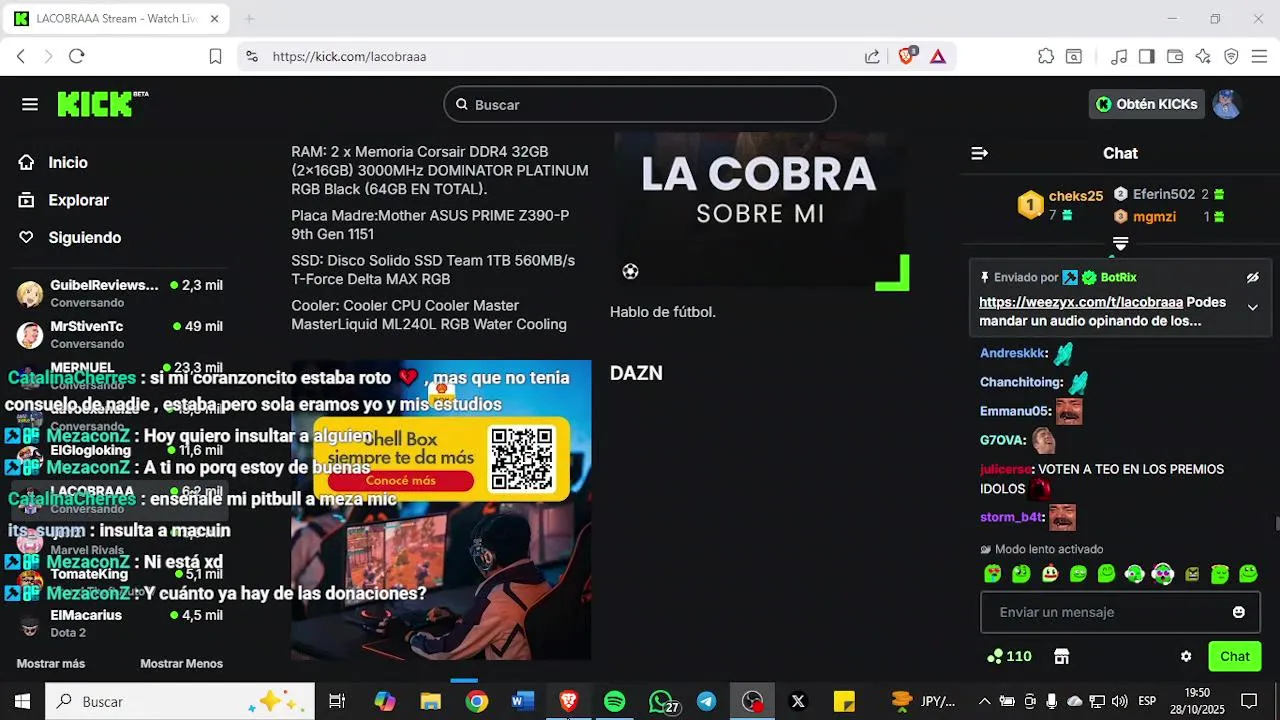Open the LA COBRA SOBRE MI banner
Image resolution: width=1280 pixels, height=720 pixels.
760,211
